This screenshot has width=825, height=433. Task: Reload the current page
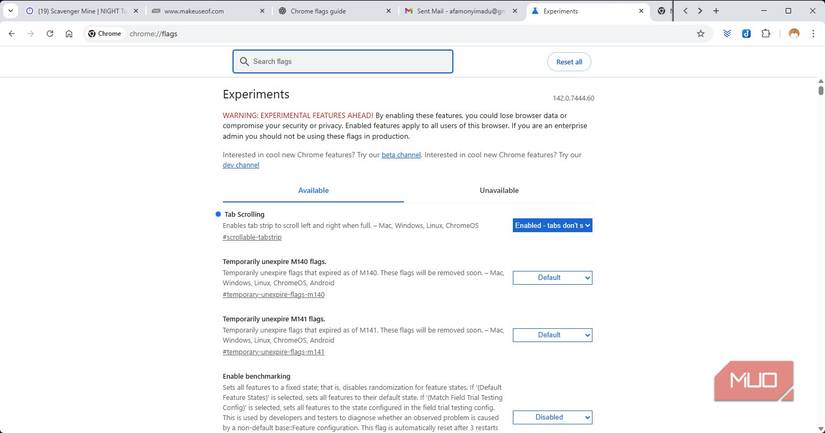click(49, 34)
